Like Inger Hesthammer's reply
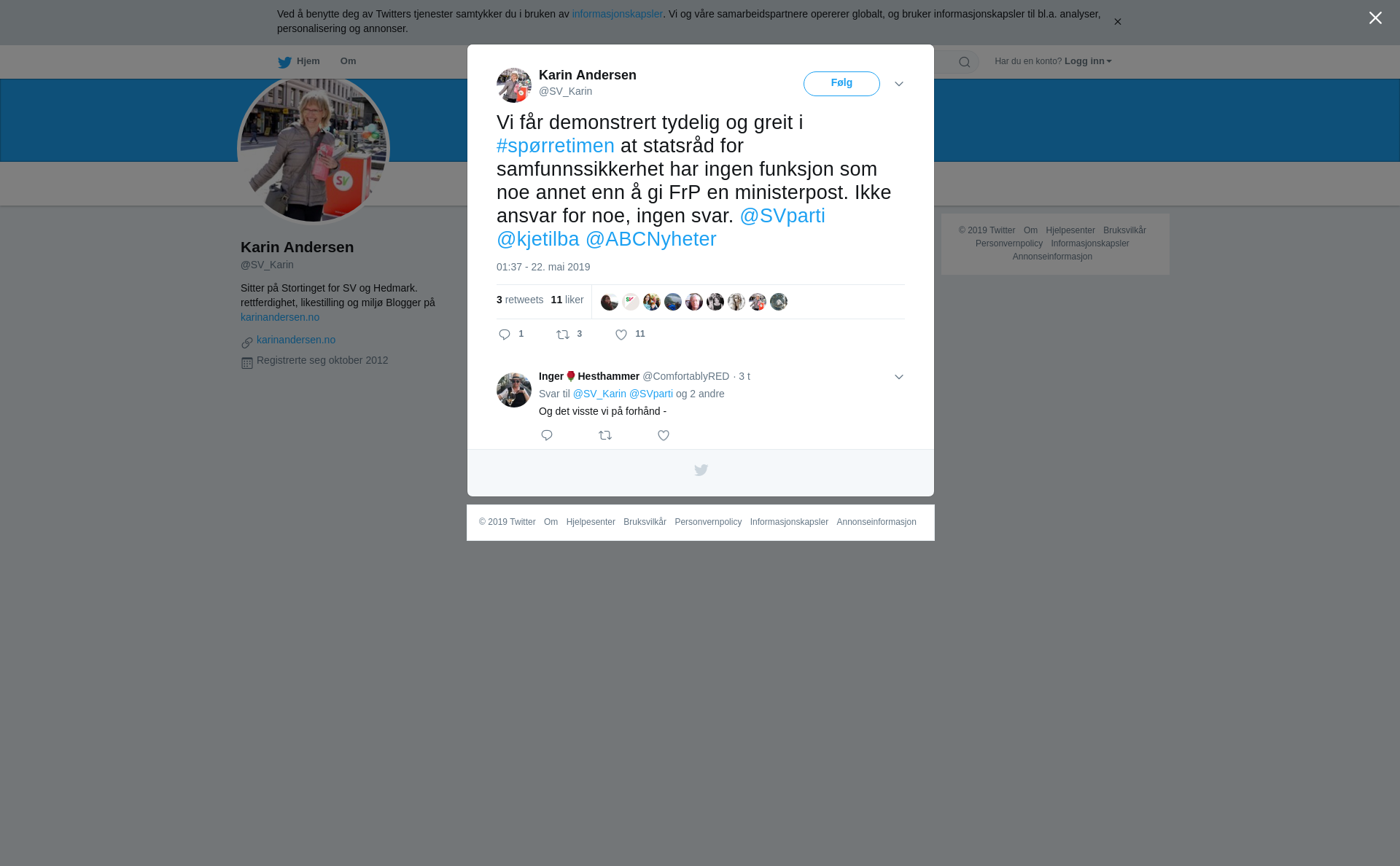Viewport: 1400px width, 866px height. point(664,435)
